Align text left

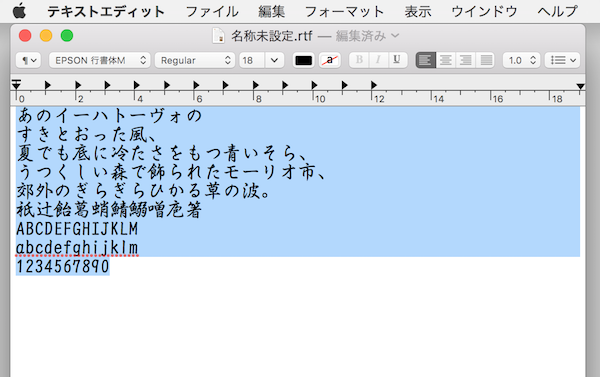[426, 60]
